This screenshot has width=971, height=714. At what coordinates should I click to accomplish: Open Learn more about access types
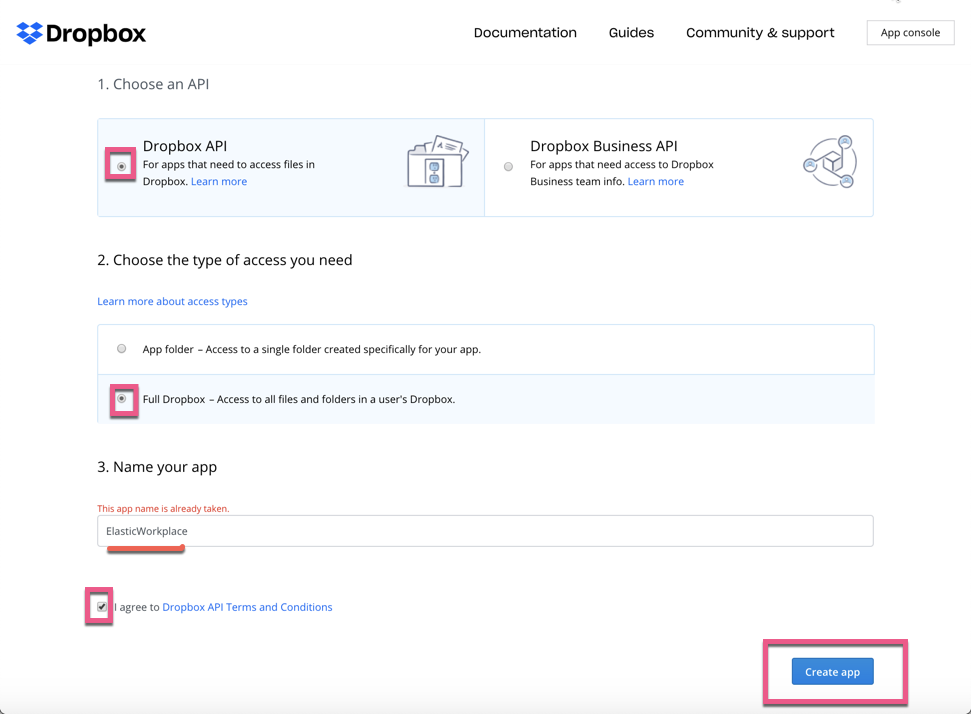[x=172, y=302]
